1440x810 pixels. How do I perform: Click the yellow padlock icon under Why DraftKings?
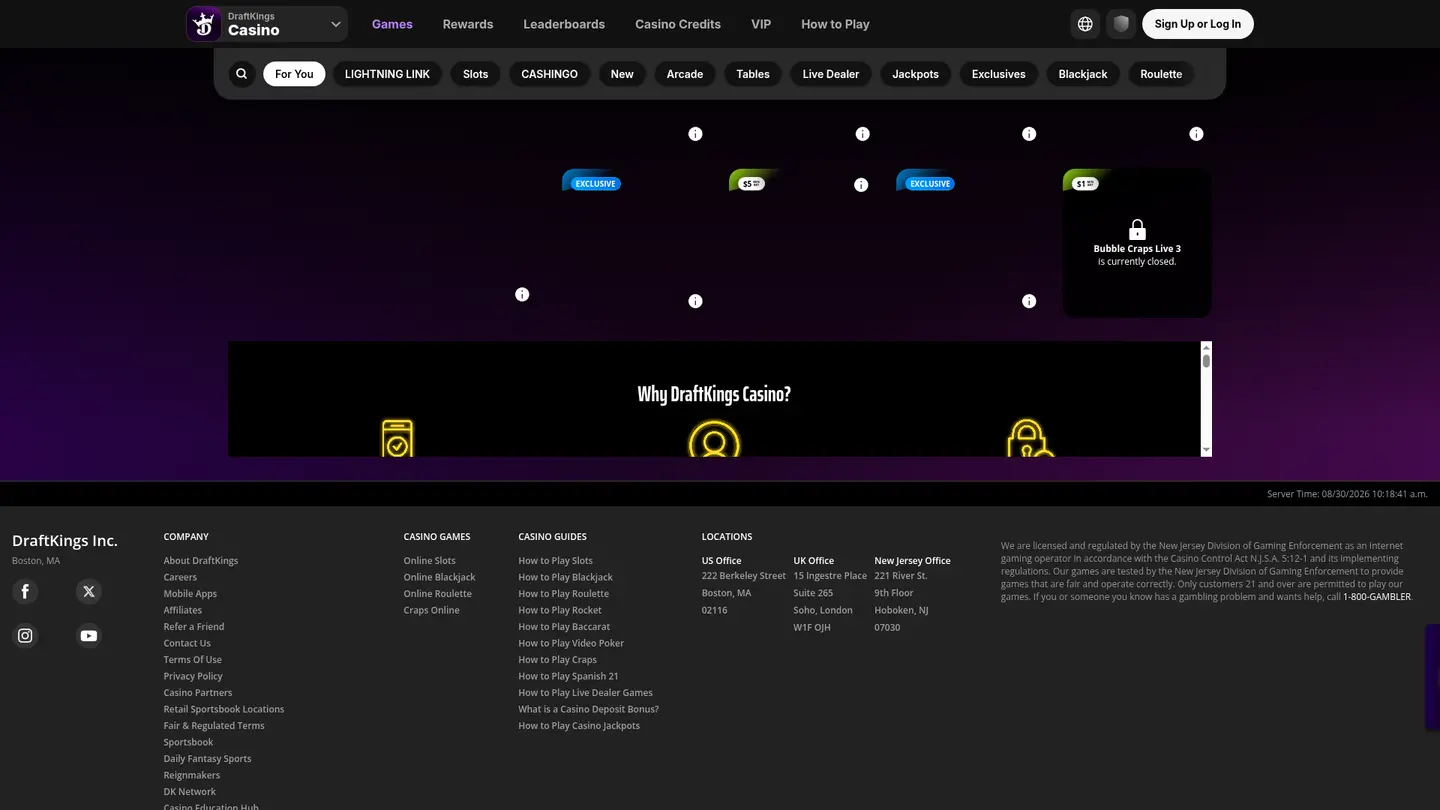click(x=1030, y=439)
